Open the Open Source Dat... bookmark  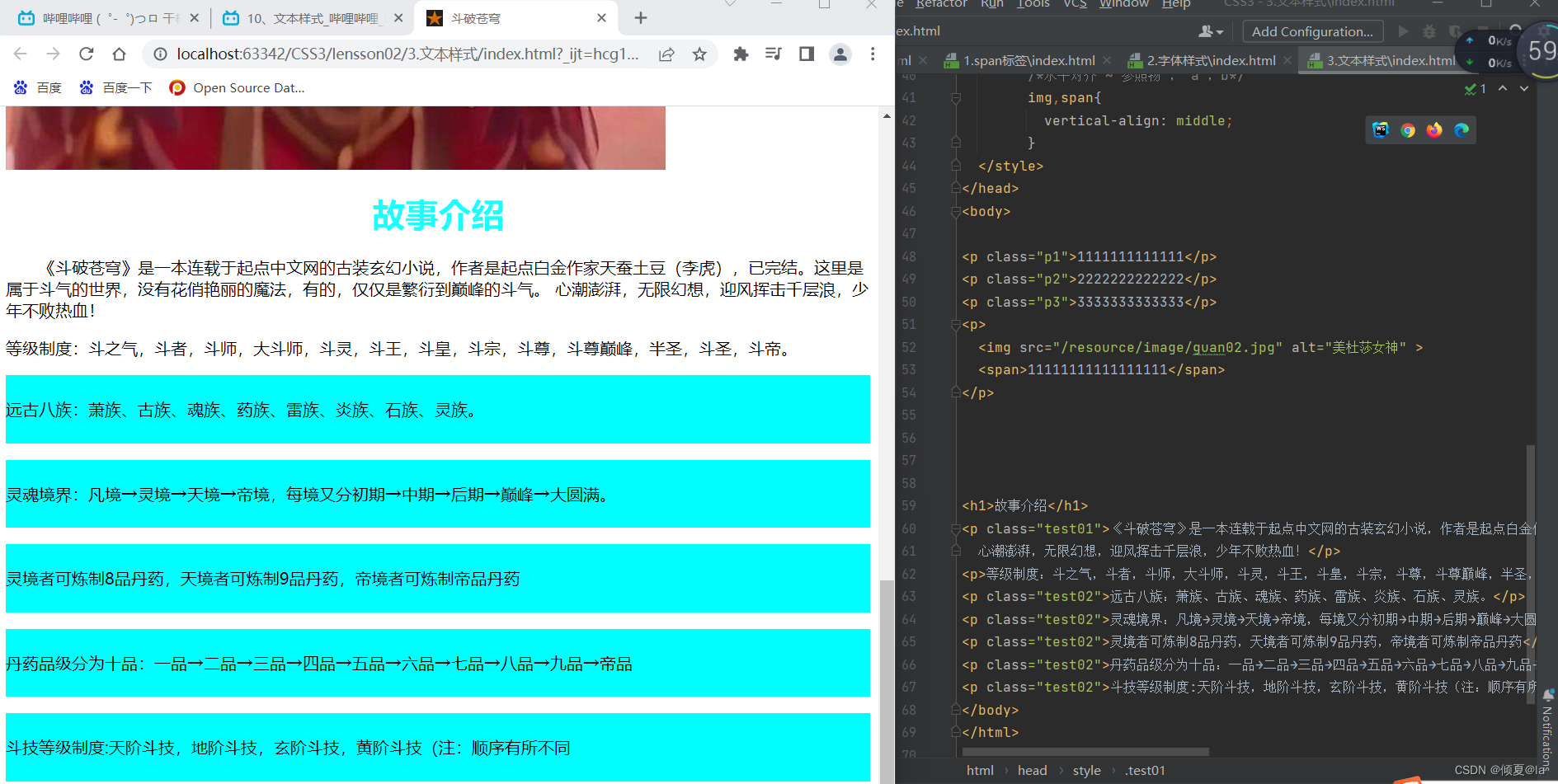click(x=237, y=87)
